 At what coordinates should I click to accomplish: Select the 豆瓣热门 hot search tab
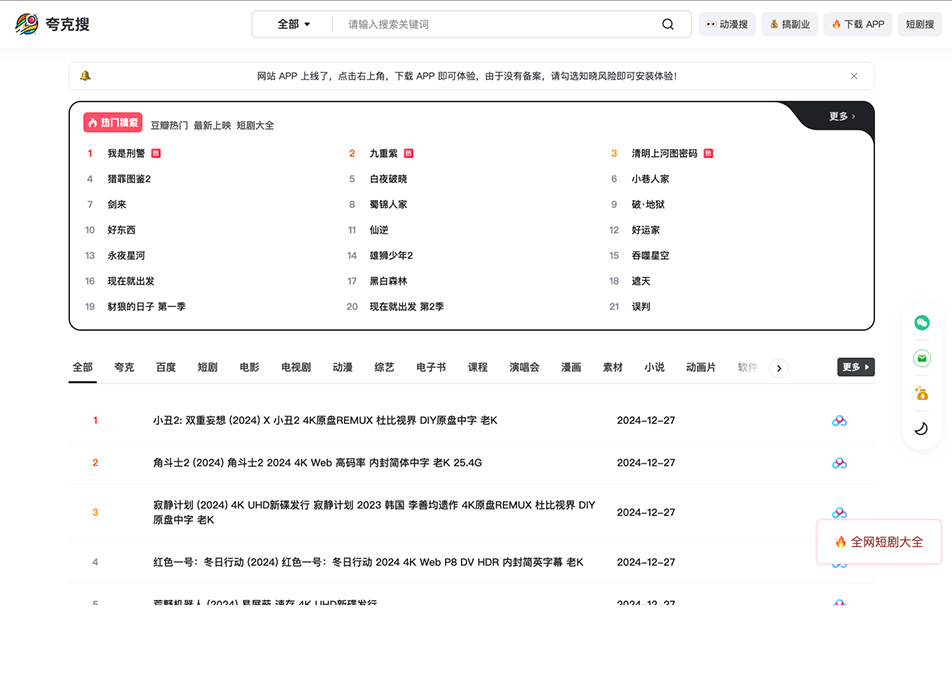coord(169,126)
